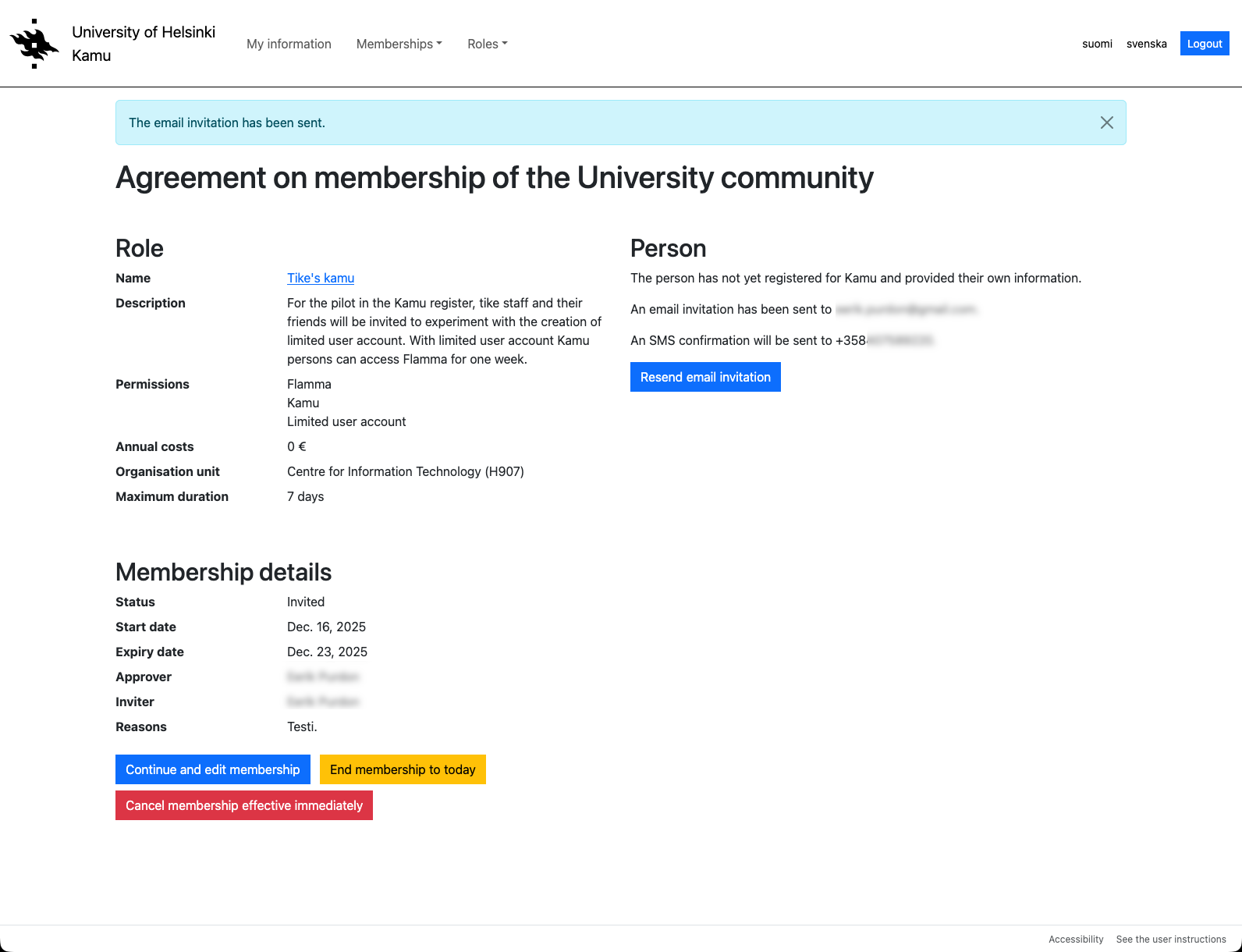Screen dimensions: 1242x952
Task: Click the University of Helsinki flame logo
Action: tap(34, 44)
